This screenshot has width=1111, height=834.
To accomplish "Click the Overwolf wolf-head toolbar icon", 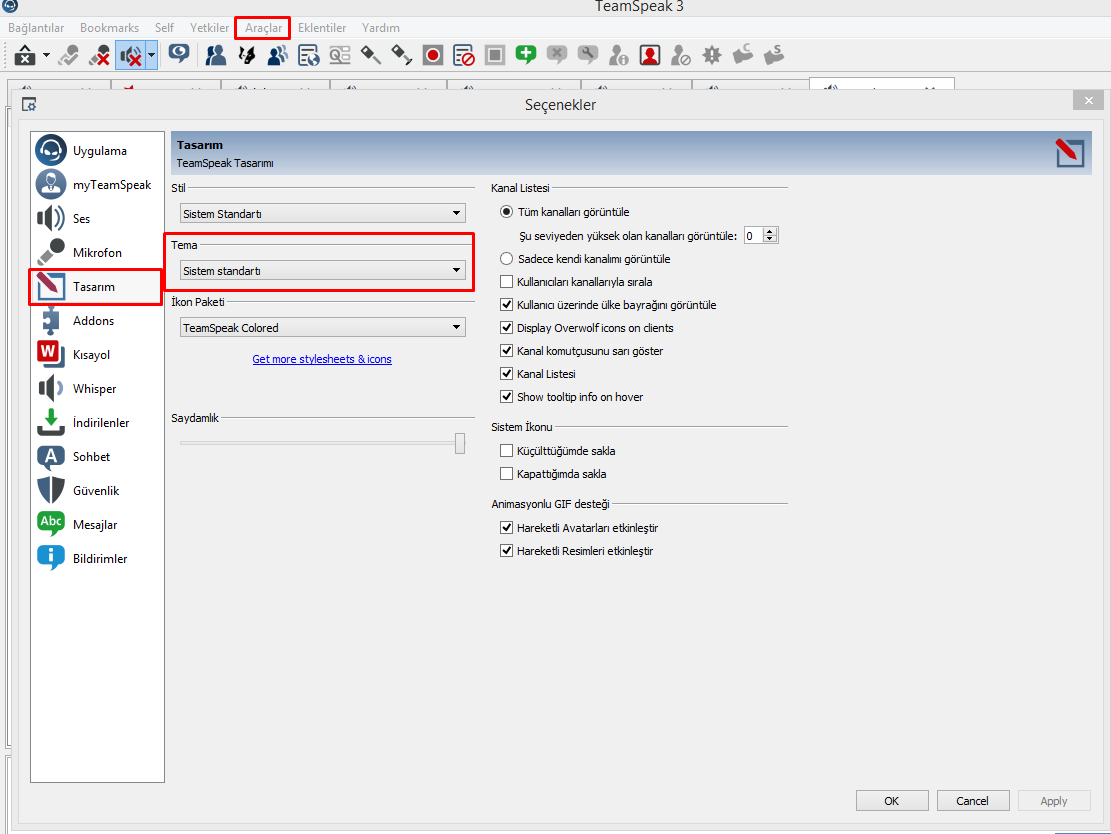I will 247,55.
